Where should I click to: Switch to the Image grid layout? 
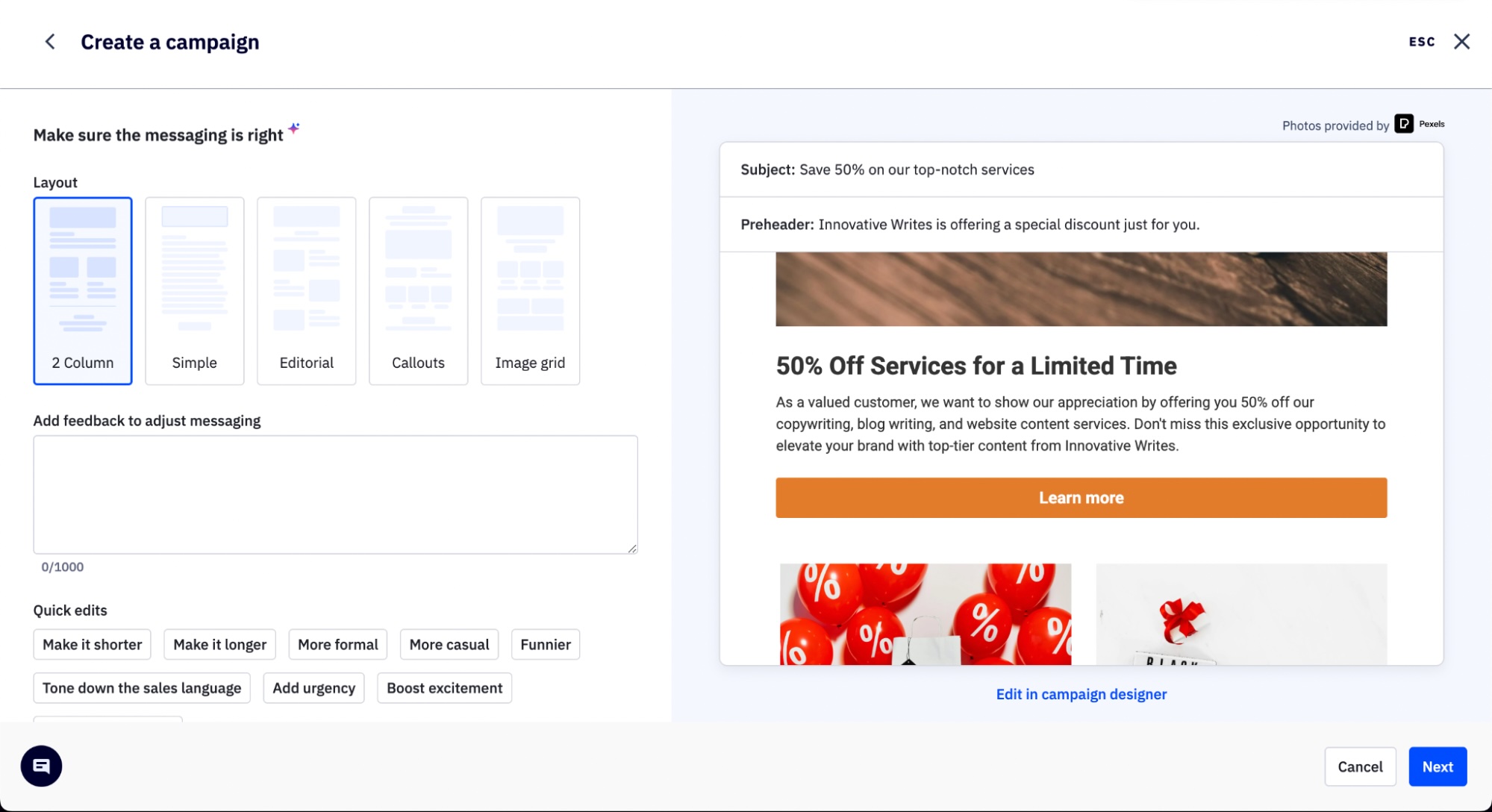pyautogui.click(x=531, y=290)
